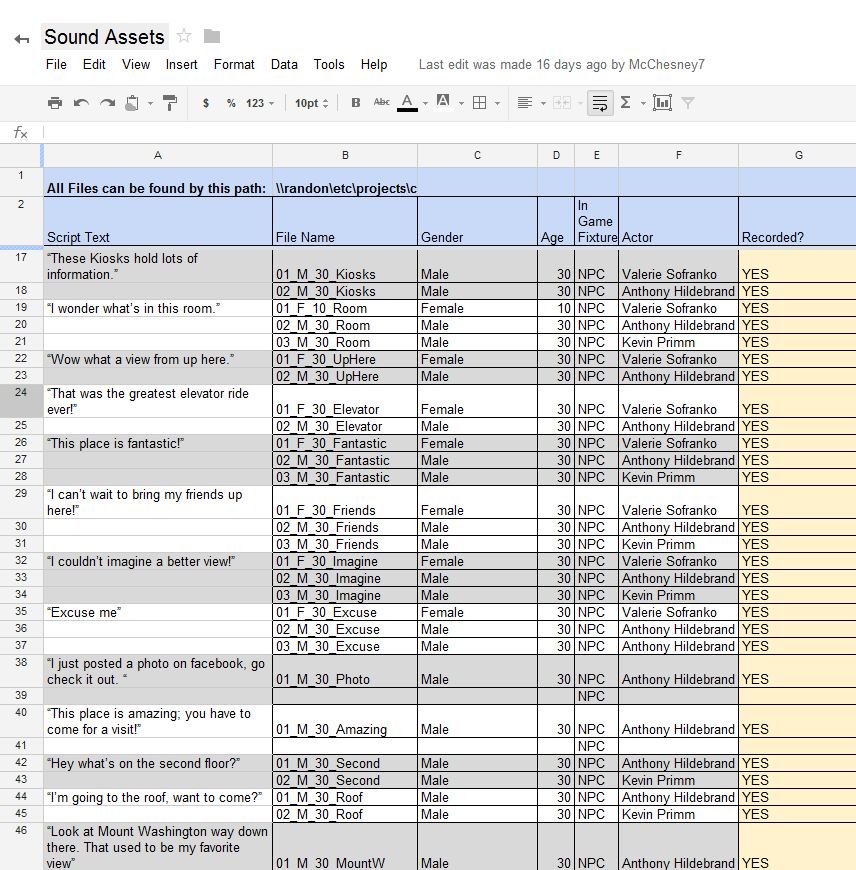The image size is (856, 870).
Task: Open the Format menu
Action: [234, 64]
